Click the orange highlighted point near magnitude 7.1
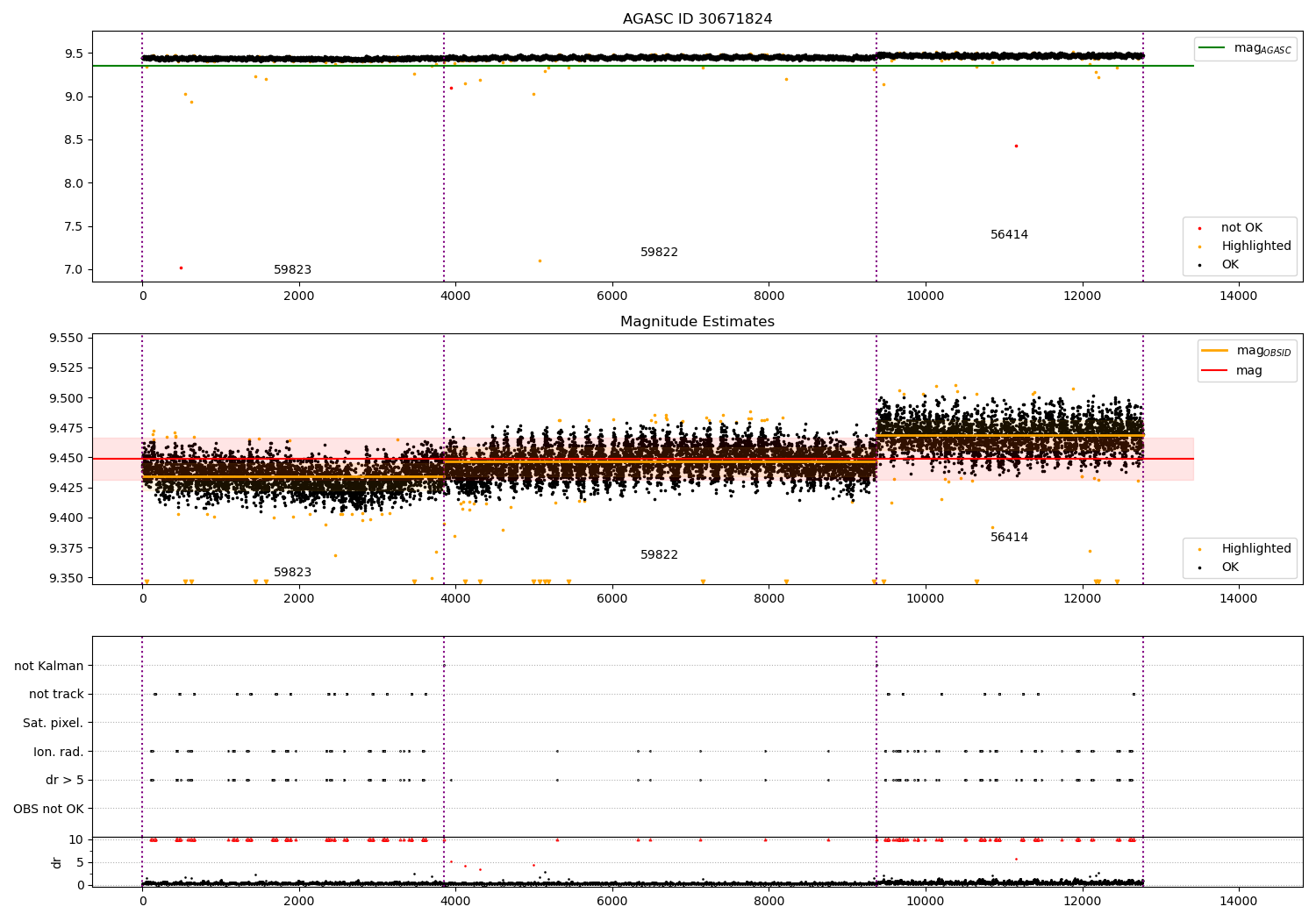1316x921 pixels. click(540, 261)
